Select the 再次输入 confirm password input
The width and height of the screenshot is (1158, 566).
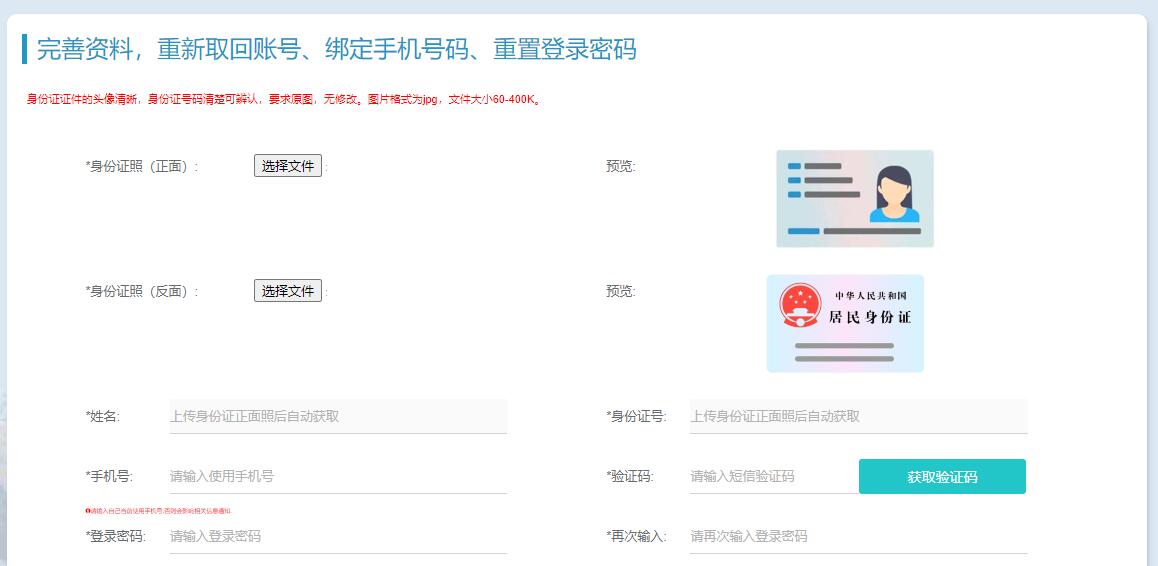pos(858,536)
